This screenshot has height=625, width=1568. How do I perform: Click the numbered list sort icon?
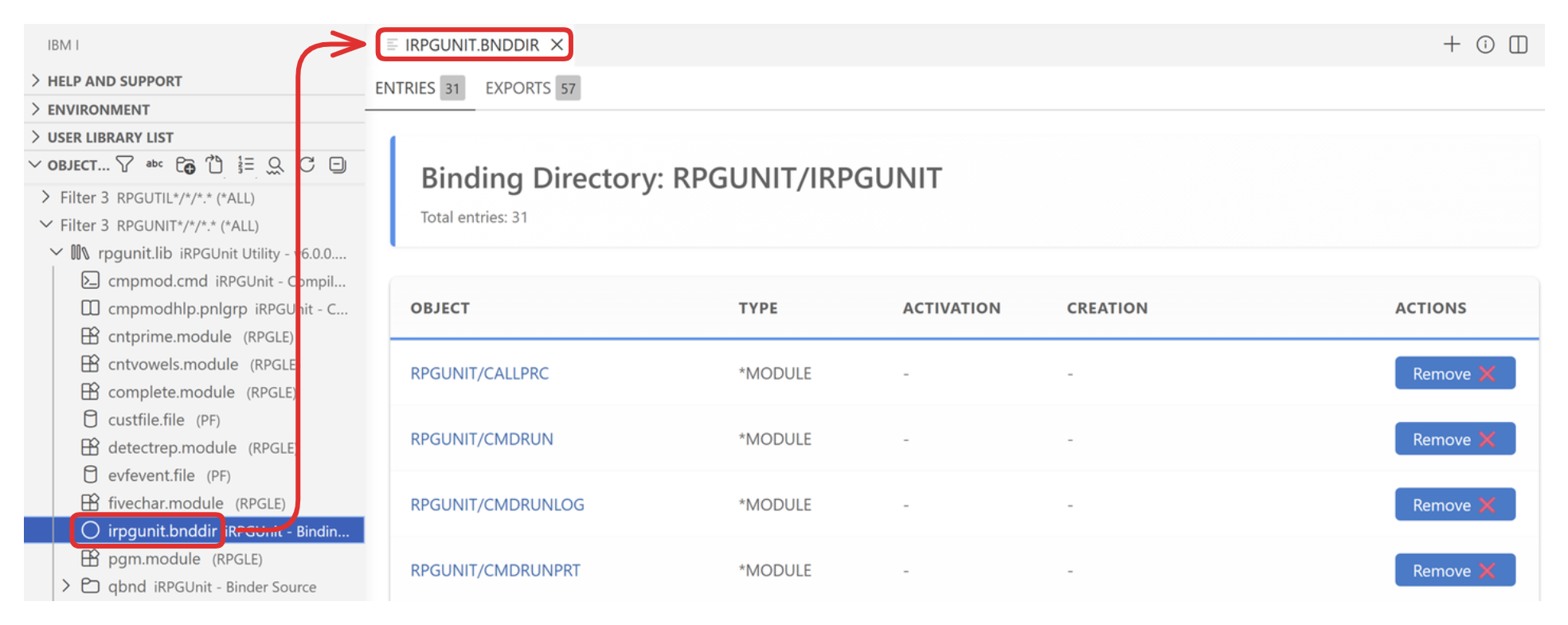point(245,165)
